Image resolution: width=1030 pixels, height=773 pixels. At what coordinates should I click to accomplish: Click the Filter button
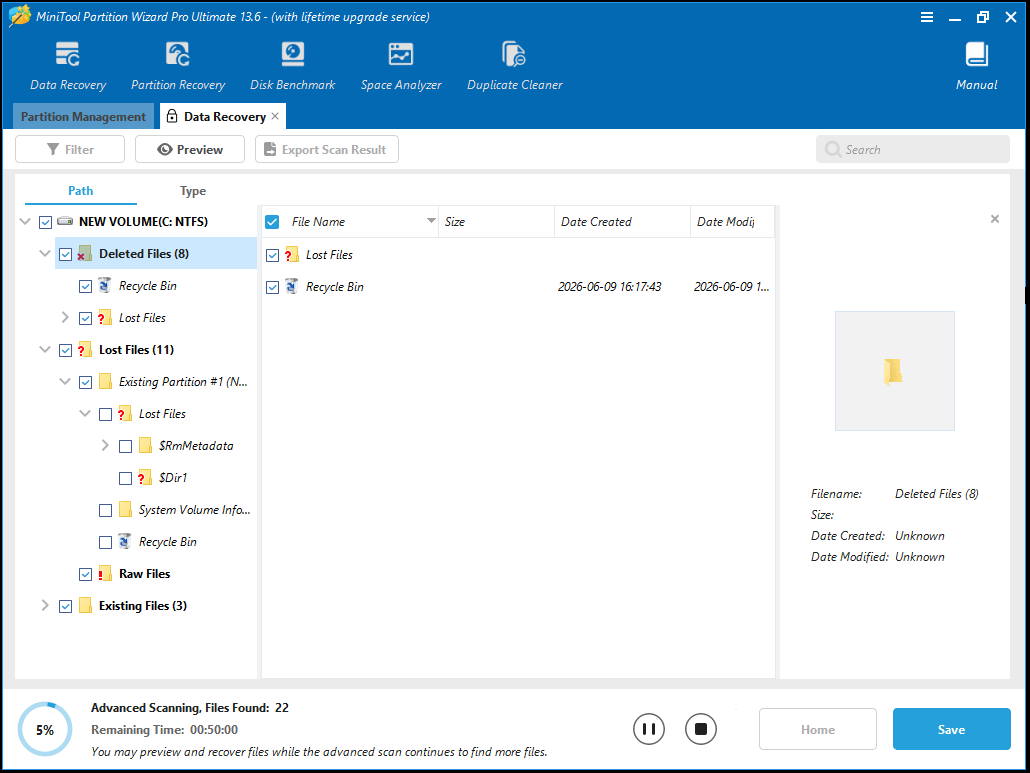pos(70,149)
